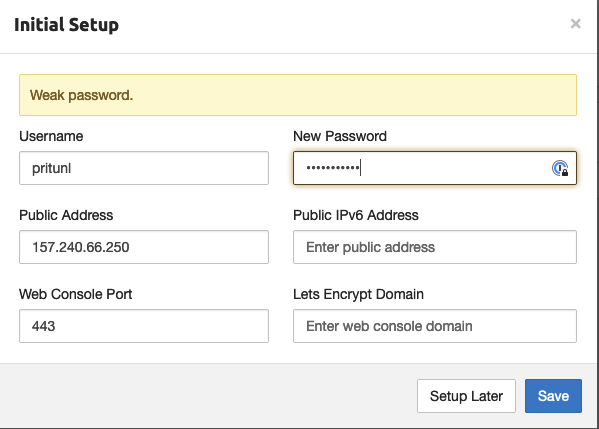Click the empty gray footer bar of dialog
This screenshot has height=429, width=599.
[x=206, y=396]
